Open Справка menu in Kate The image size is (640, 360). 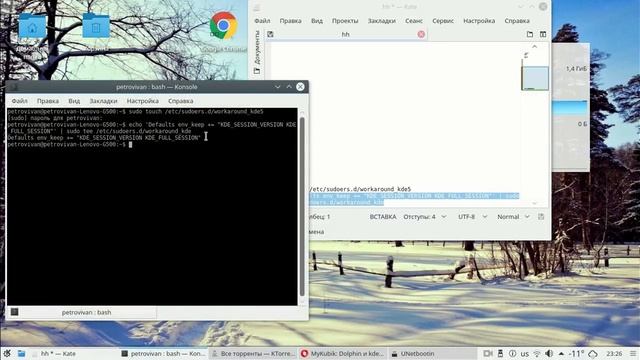(517, 21)
